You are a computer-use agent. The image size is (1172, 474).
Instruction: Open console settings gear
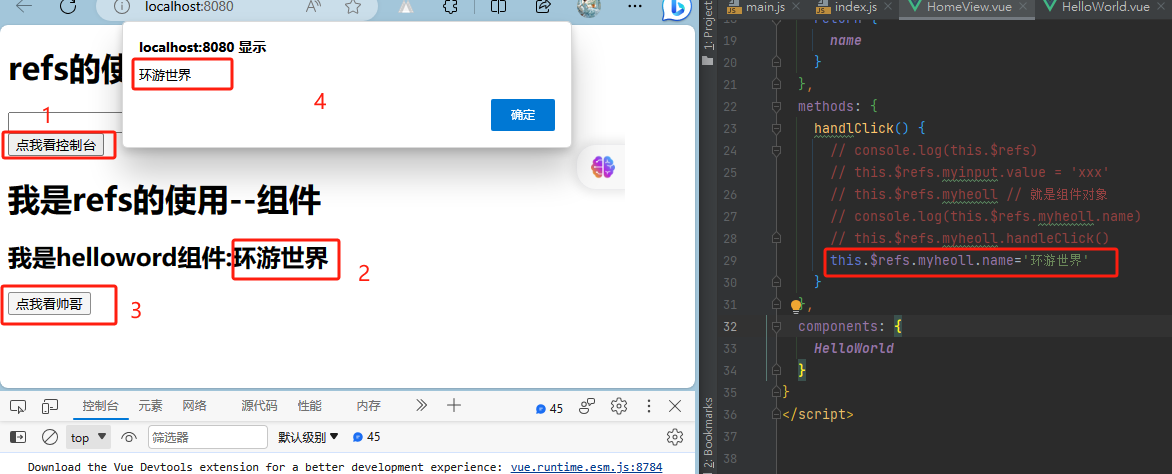click(675, 437)
